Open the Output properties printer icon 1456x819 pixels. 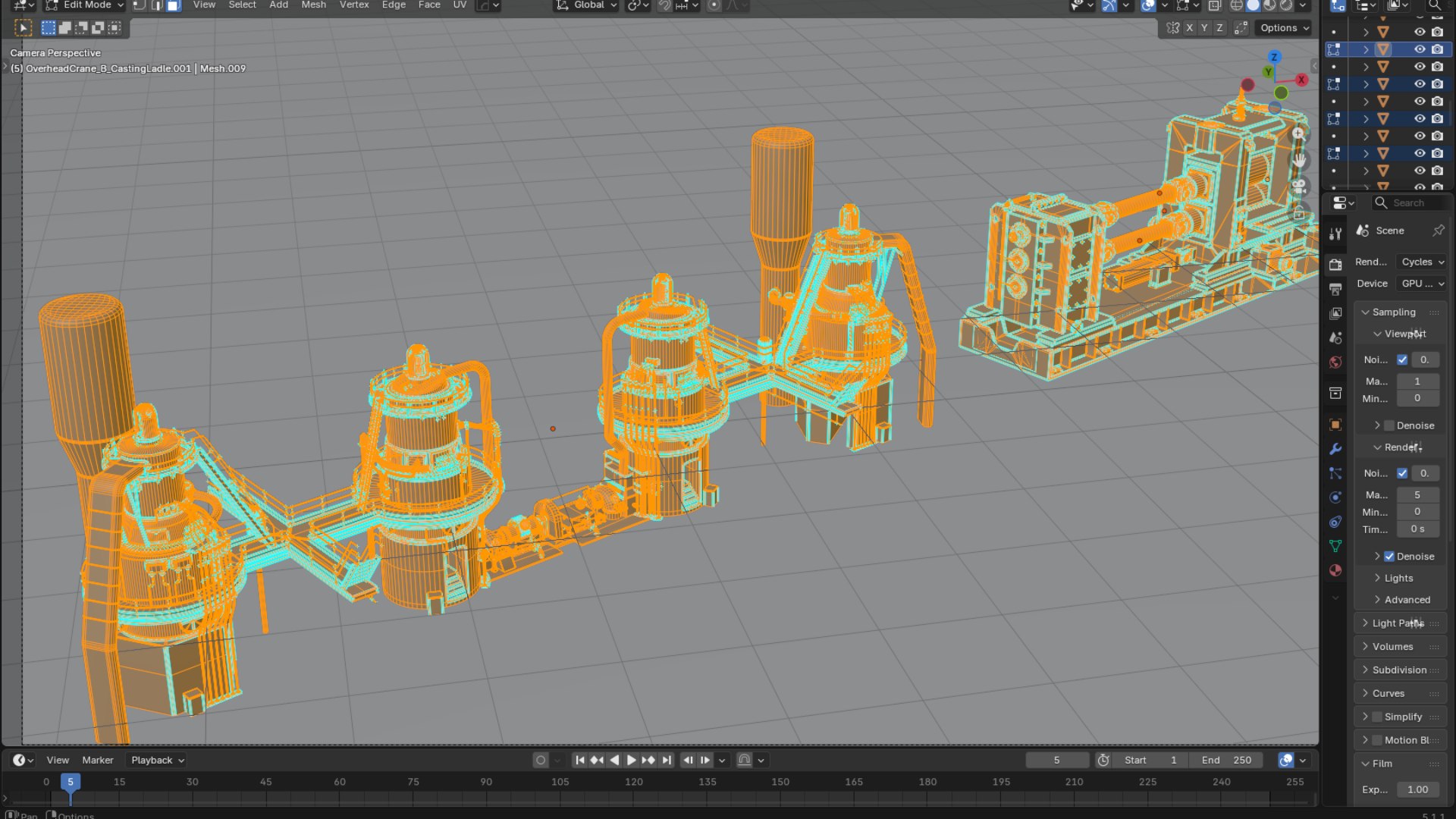[x=1335, y=289]
